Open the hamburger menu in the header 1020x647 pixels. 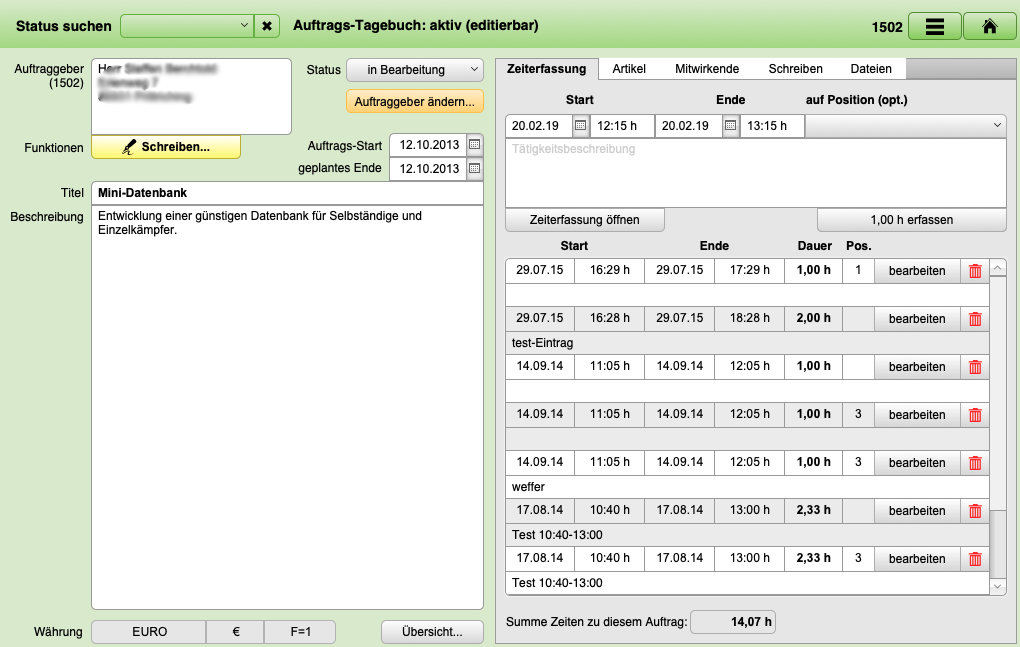click(935, 27)
